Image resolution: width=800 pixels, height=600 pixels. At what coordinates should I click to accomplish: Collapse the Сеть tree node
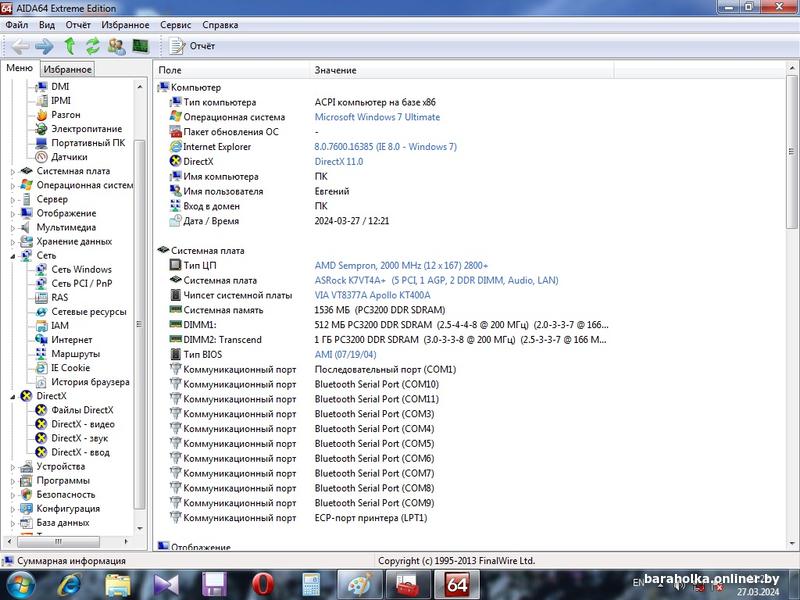(x=13, y=256)
